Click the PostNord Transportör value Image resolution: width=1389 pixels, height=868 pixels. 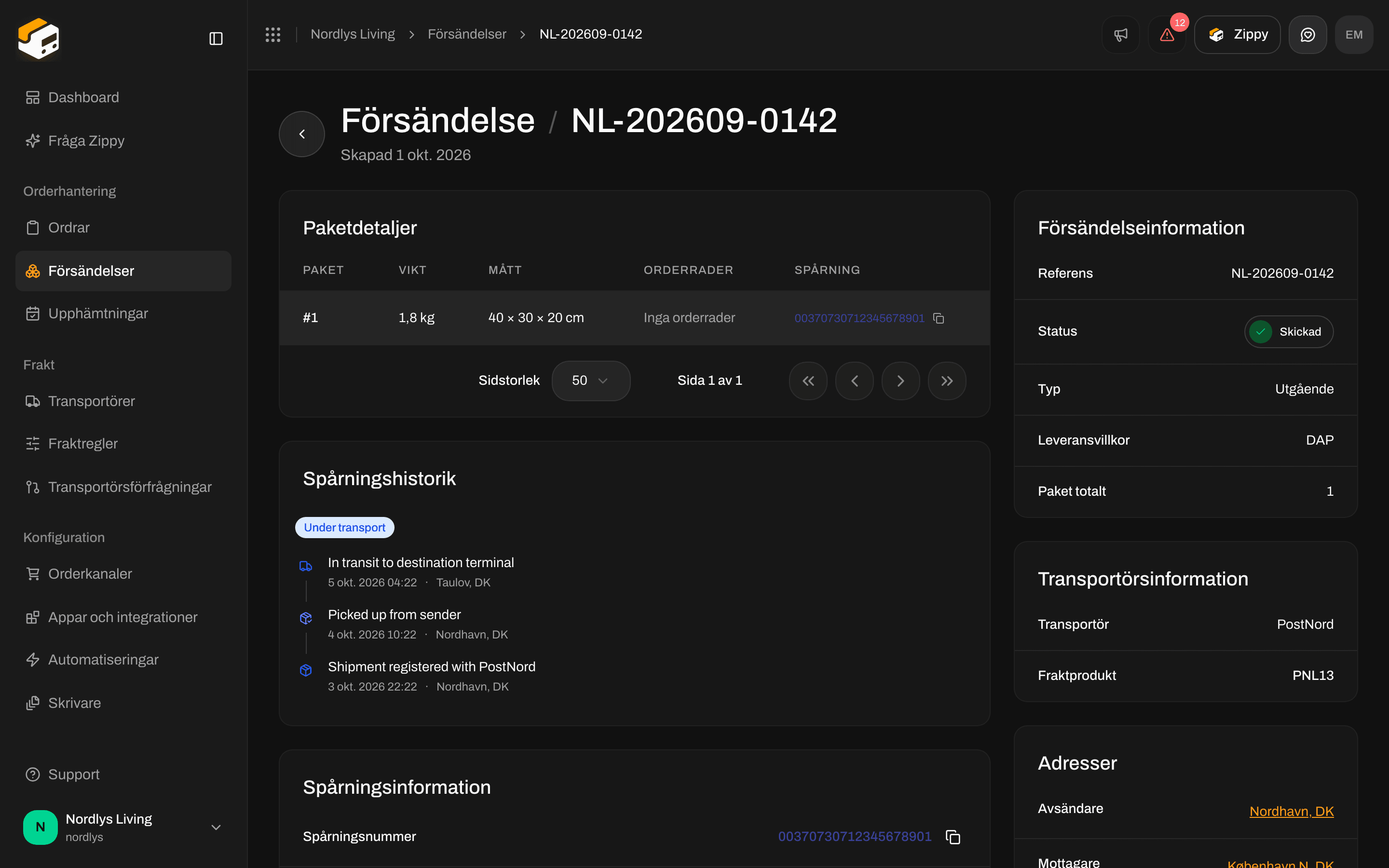tap(1305, 624)
